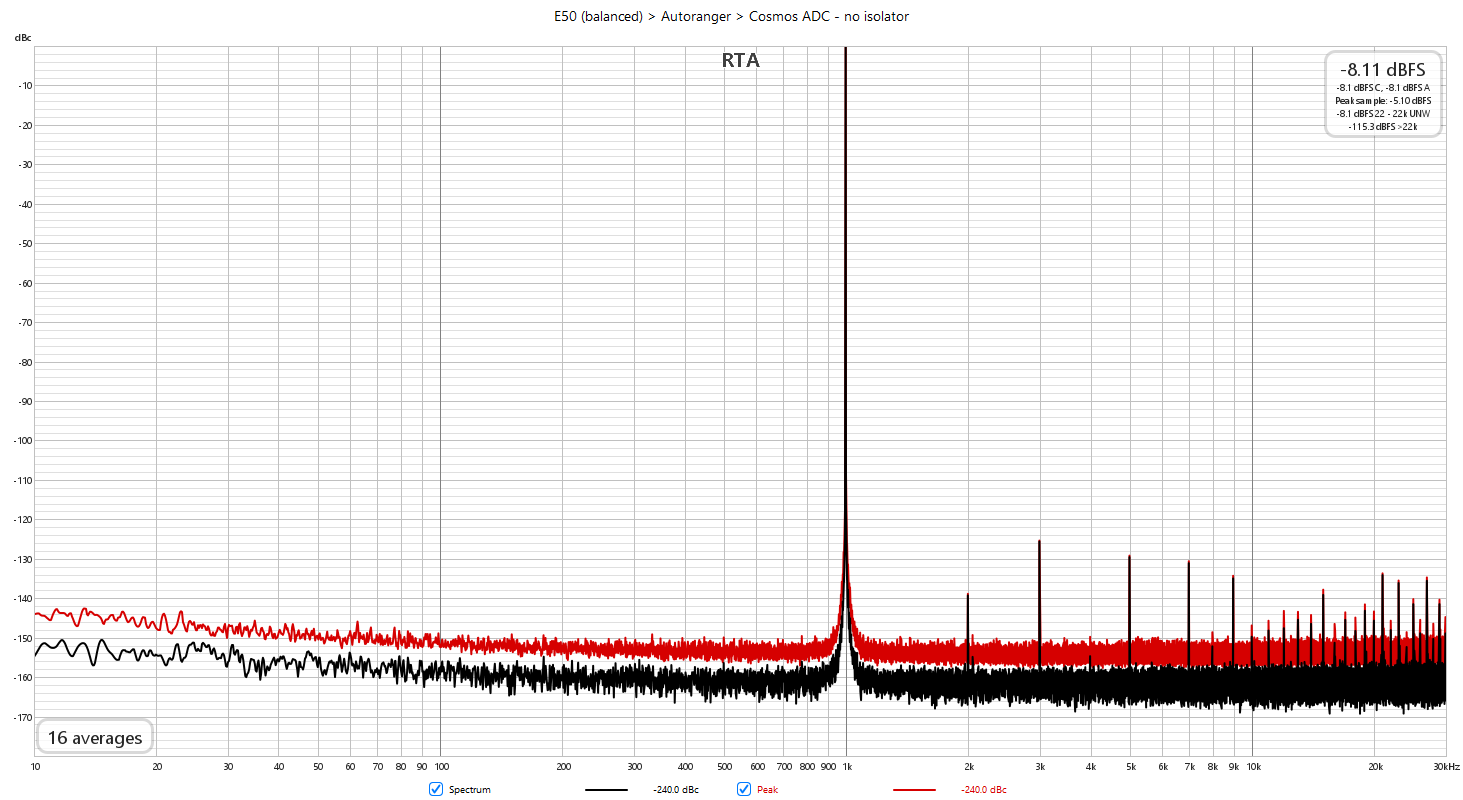Select the 'Spectrum' legend label
Viewport: 1463px width, 800px height.
point(470,790)
